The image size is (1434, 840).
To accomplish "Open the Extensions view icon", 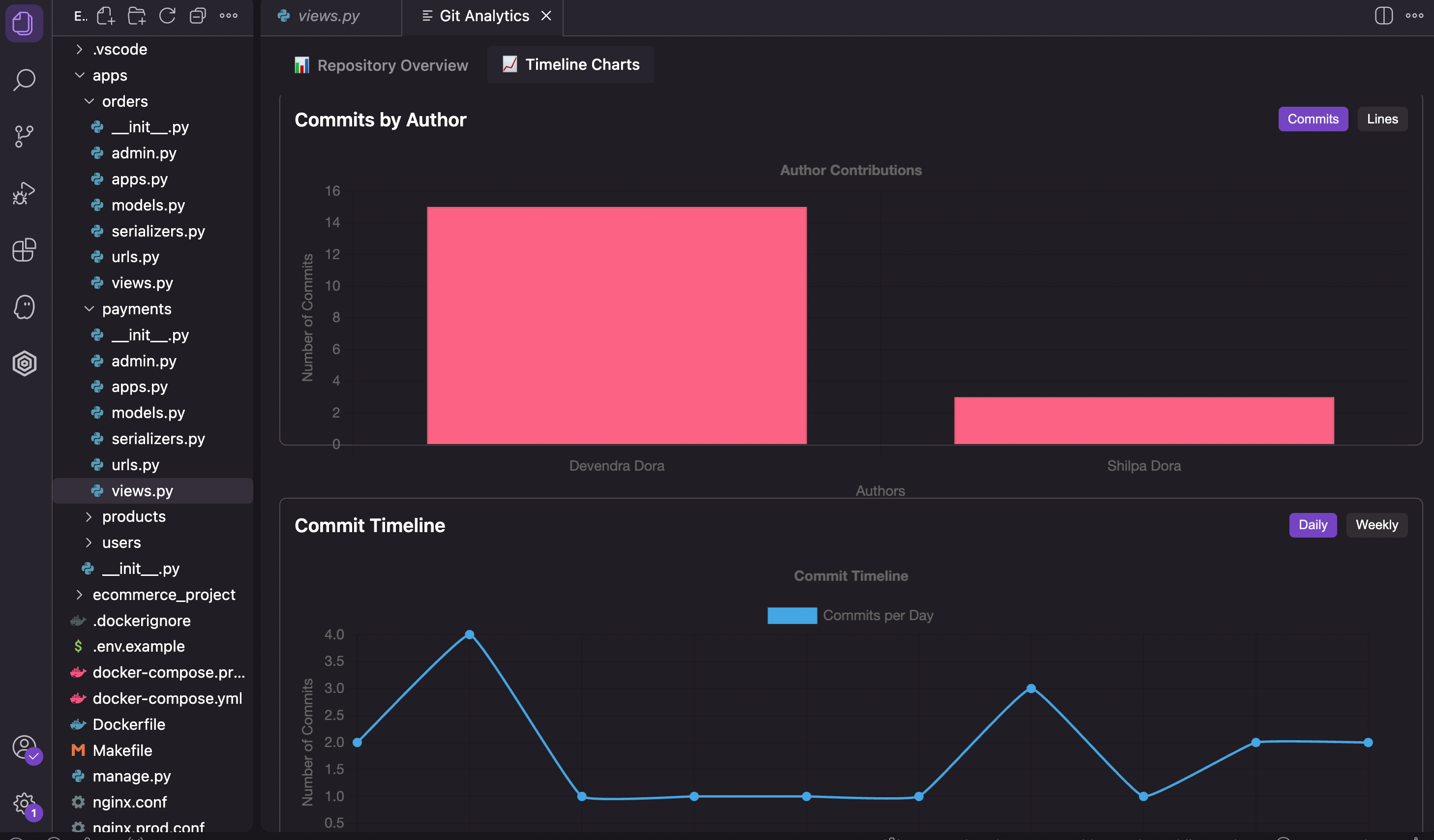I will pyautogui.click(x=24, y=250).
